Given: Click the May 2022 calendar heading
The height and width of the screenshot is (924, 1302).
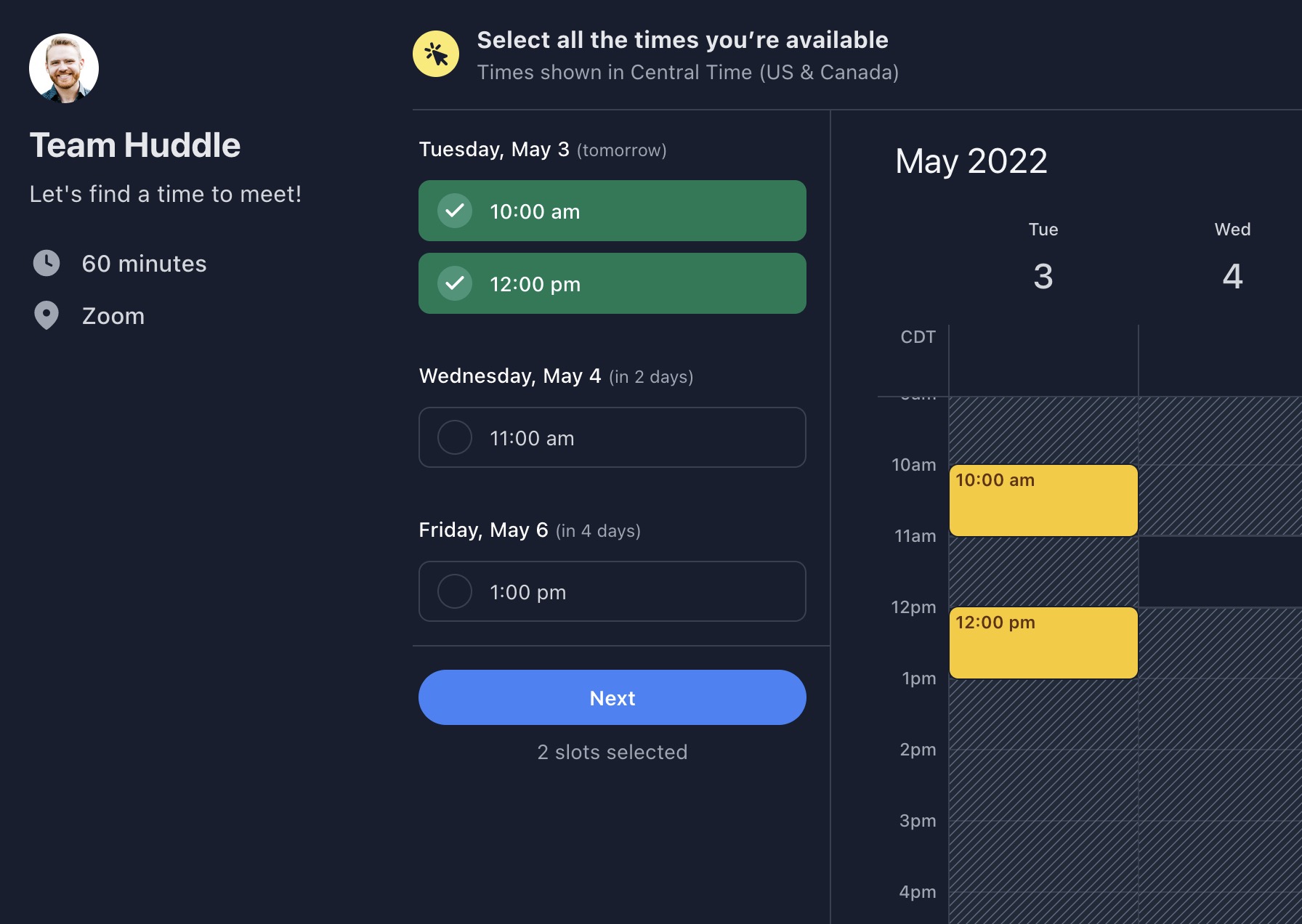Looking at the screenshot, I should pos(971,161).
